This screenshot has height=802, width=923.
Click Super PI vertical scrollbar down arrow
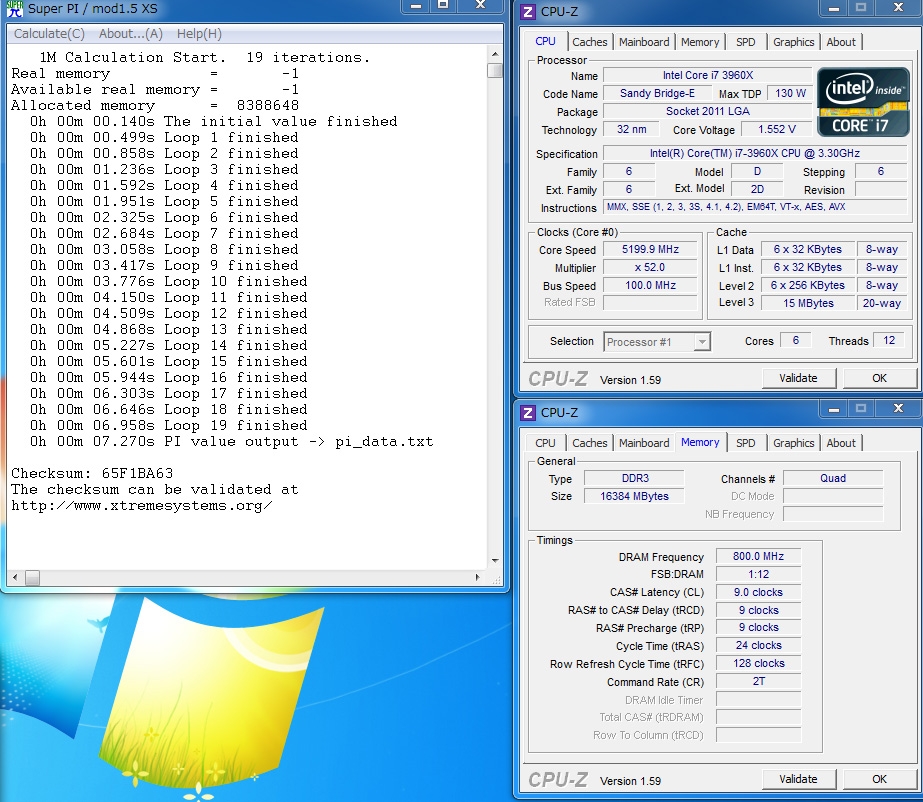pyautogui.click(x=495, y=562)
